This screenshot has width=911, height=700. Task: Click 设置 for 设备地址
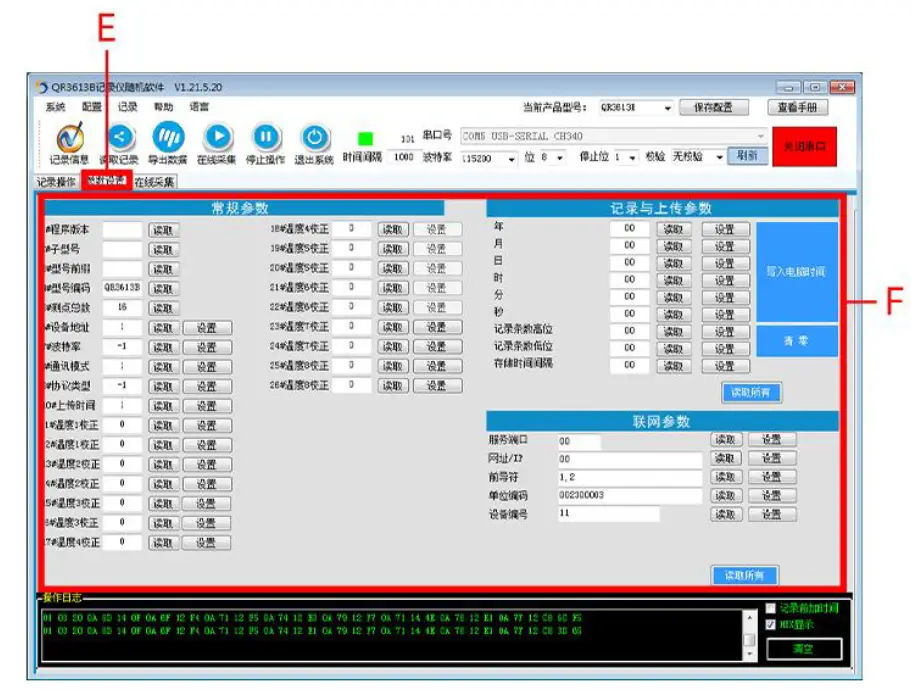coord(207,328)
